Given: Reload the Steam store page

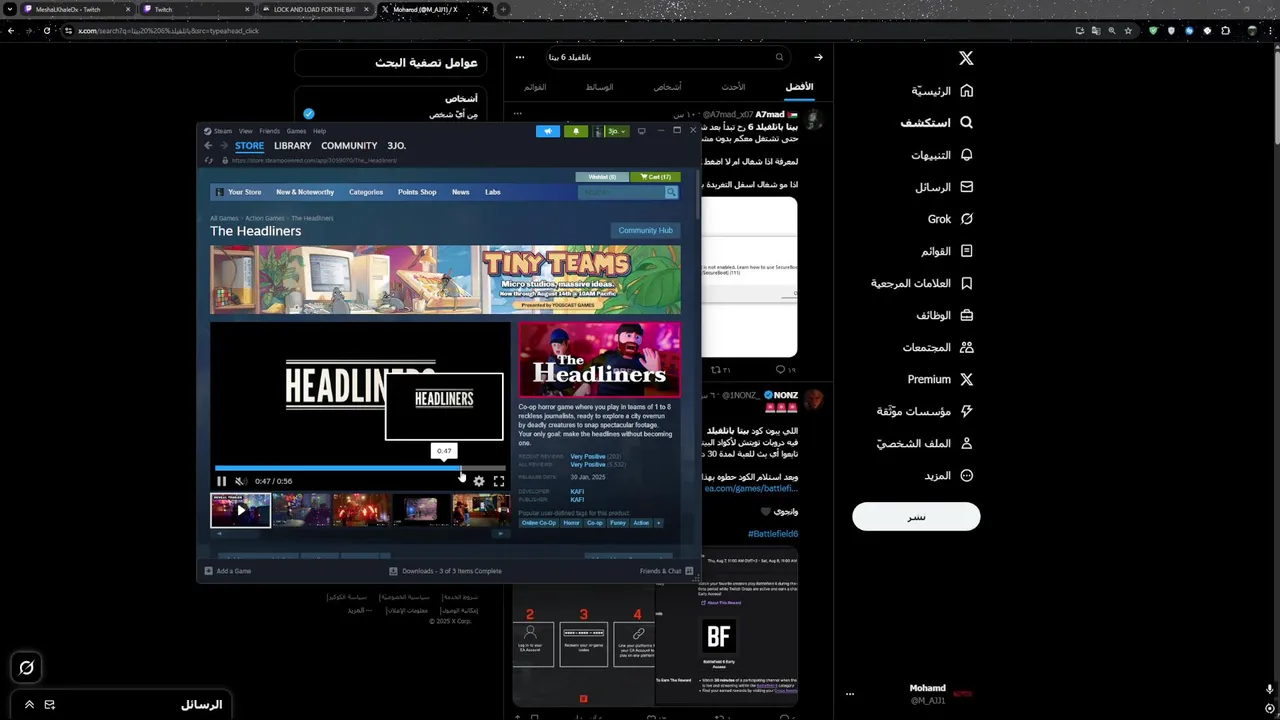Looking at the screenshot, I should (209, 160).
